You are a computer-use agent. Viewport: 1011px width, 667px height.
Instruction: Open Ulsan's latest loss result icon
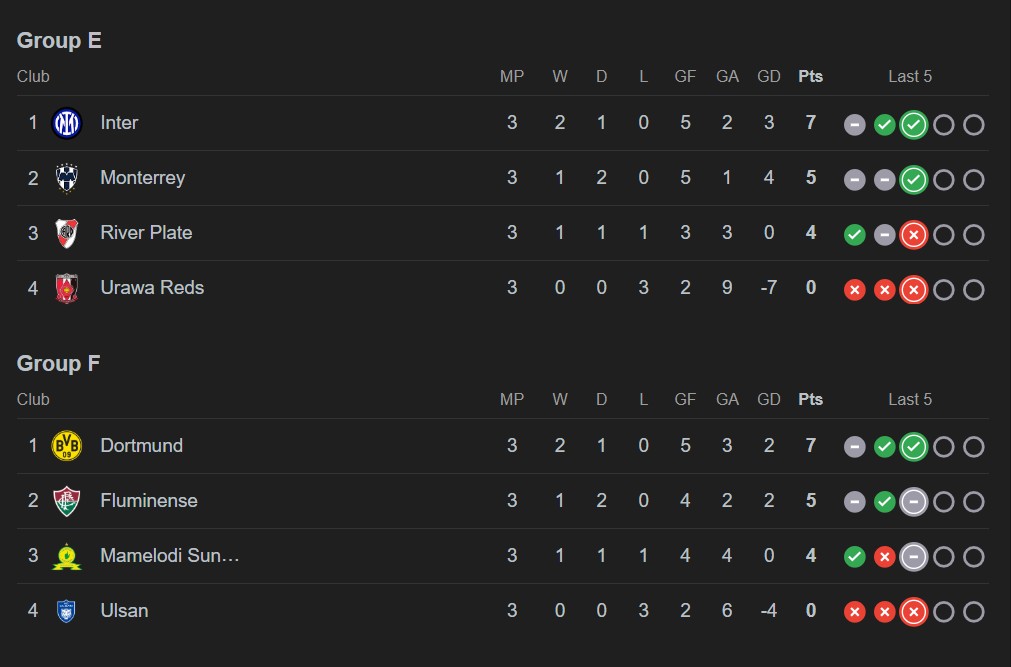913,612
